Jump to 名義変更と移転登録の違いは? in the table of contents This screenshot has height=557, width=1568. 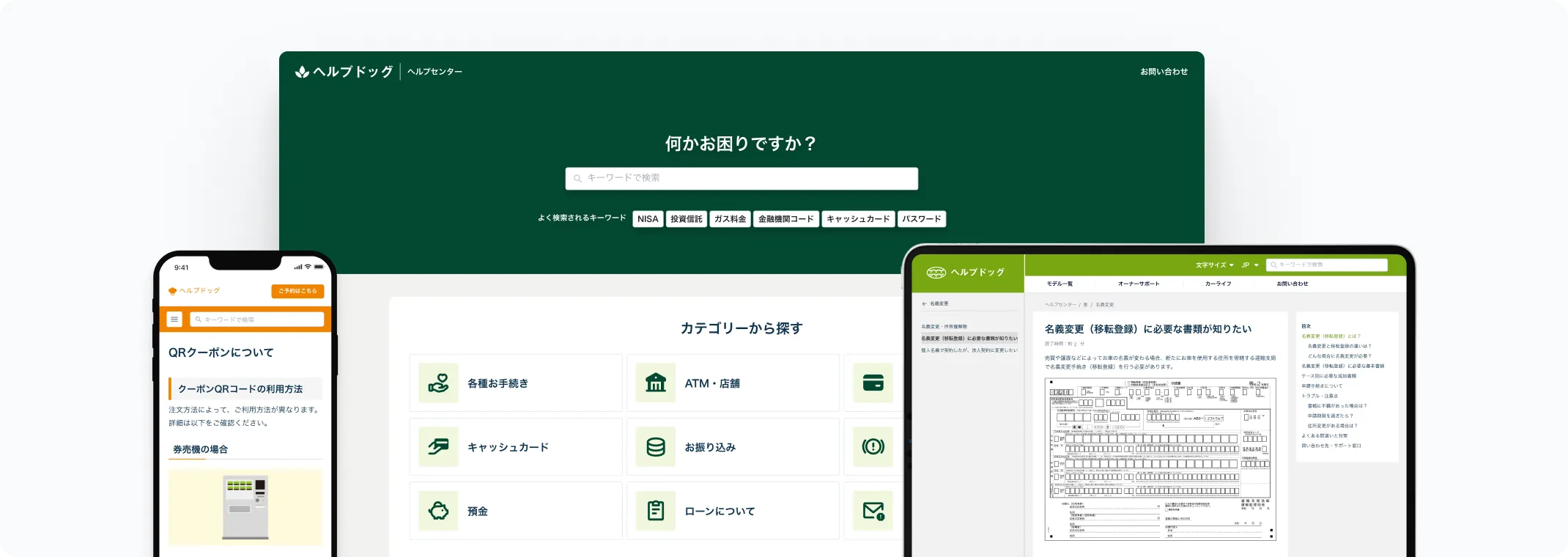pos(1339,346)
